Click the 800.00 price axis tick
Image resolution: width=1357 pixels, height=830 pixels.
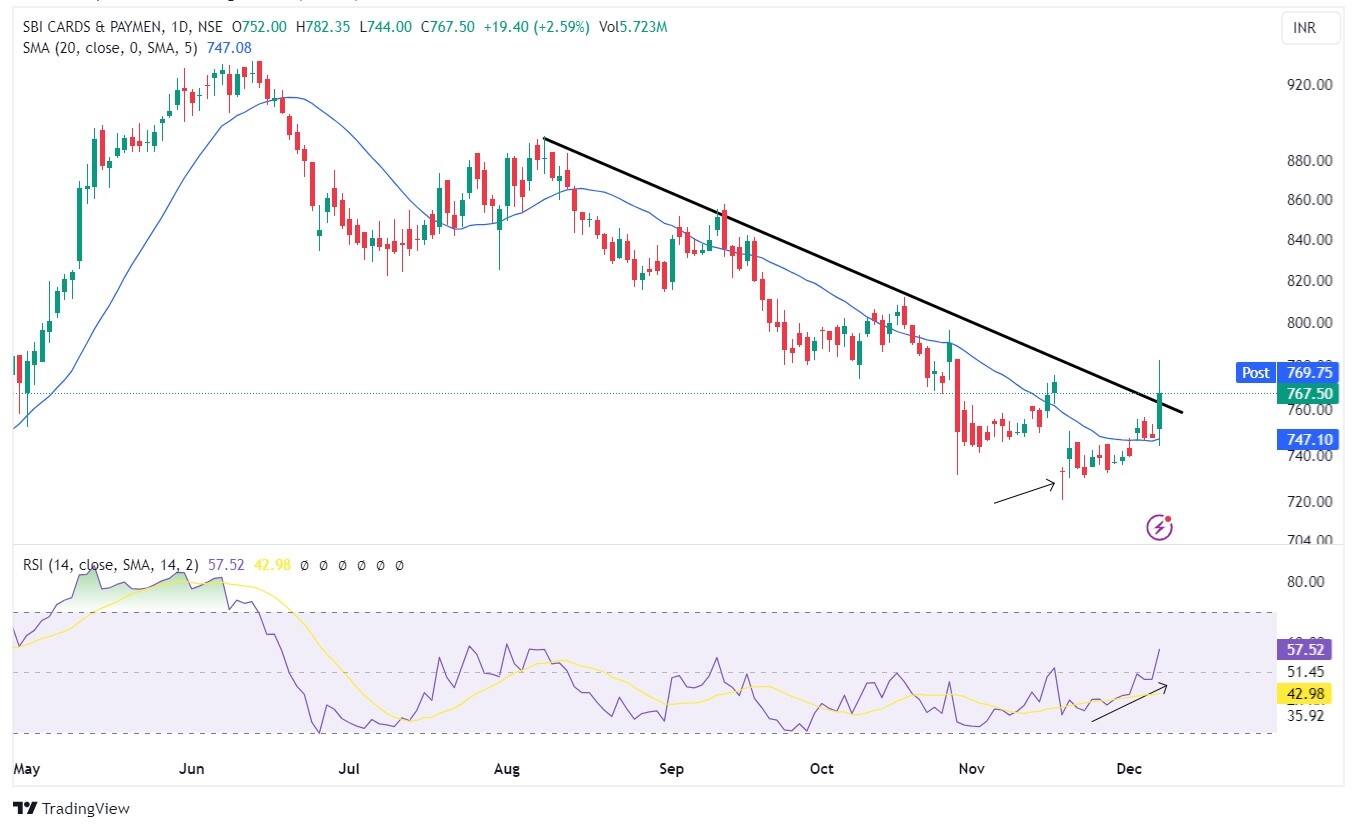(x=1311, y=323)
